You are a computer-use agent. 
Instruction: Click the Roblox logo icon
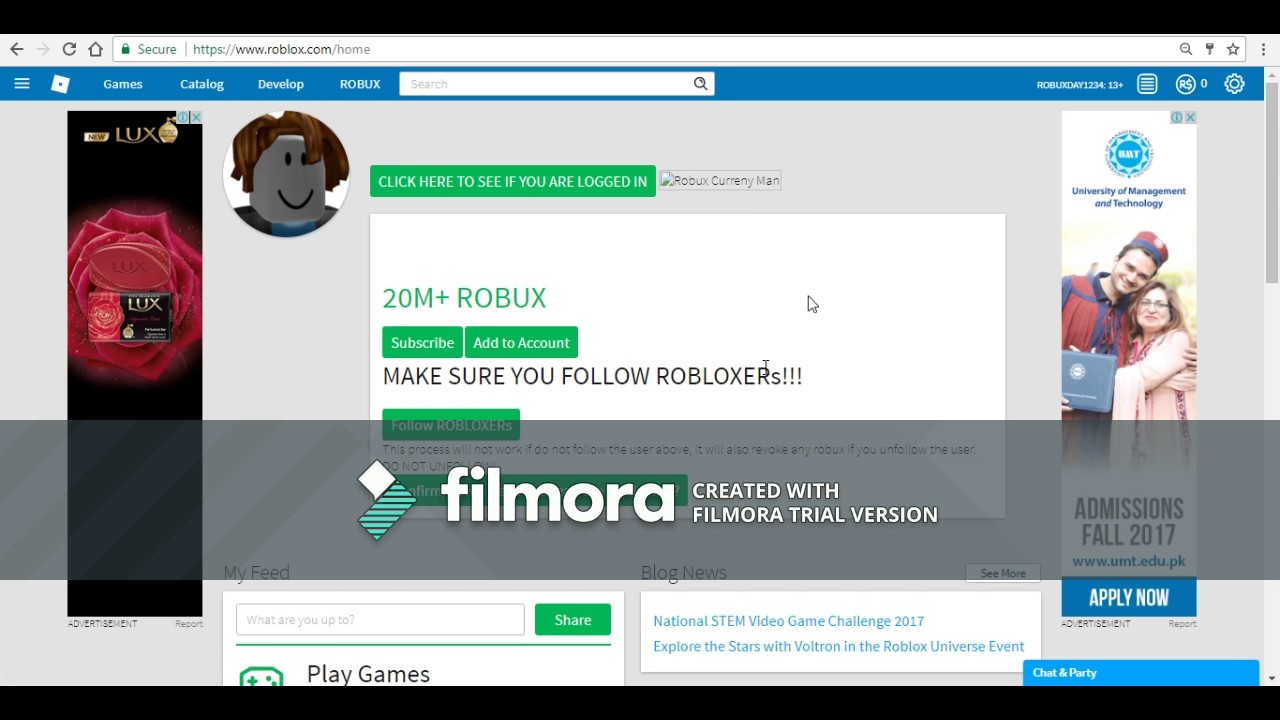click(60, 84)
